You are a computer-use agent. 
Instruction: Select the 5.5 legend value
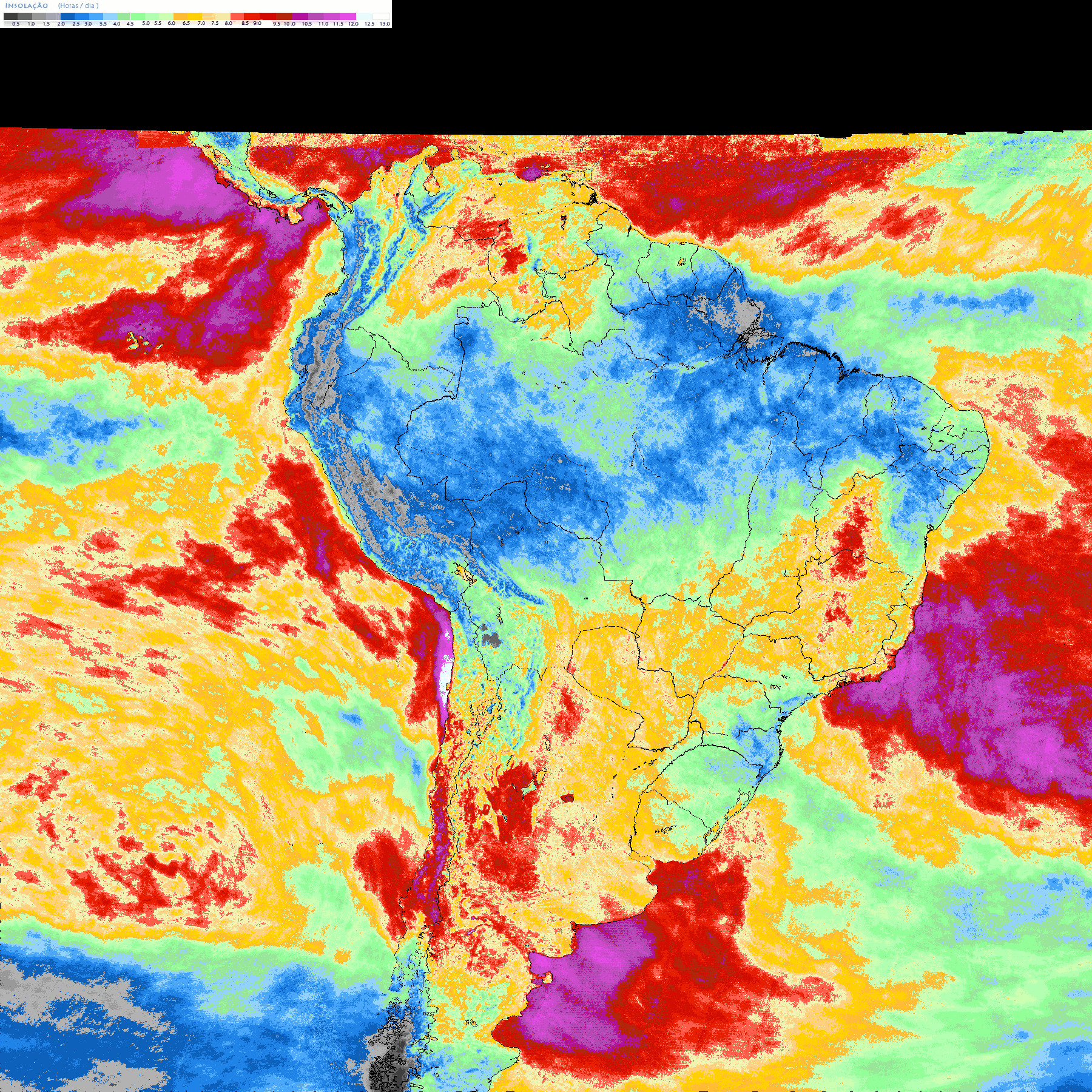[158, 23]
